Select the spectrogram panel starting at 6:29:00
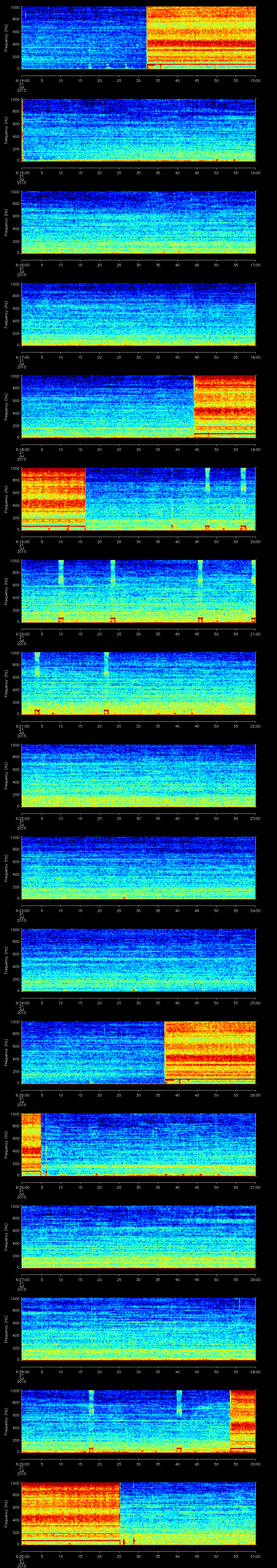Screen dimensions: 277x1568 click(x=139, y=1421)
